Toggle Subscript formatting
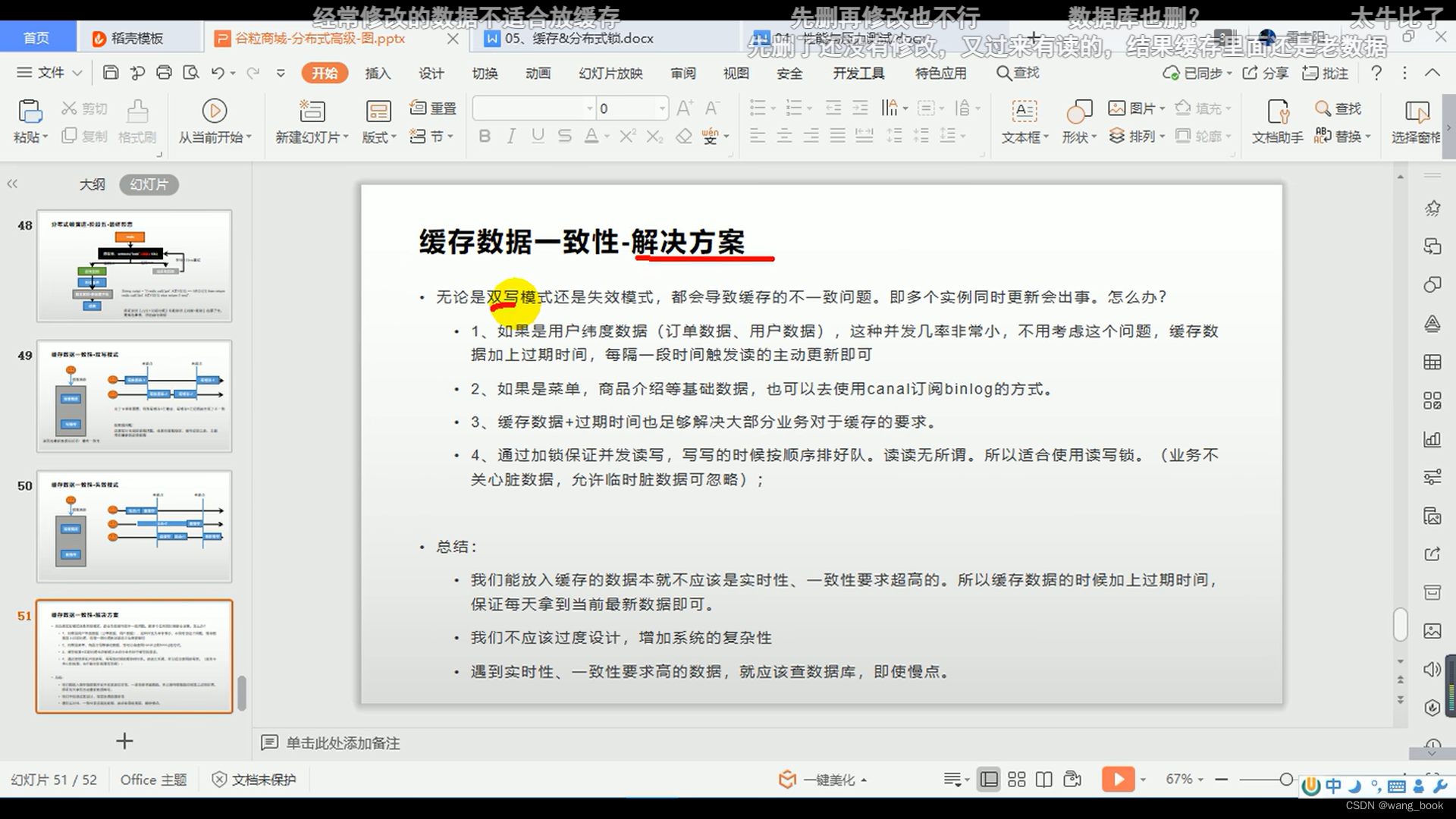The width and height of the screenshot is (1456, 819). pyautogui.click(x=654, y=136)
